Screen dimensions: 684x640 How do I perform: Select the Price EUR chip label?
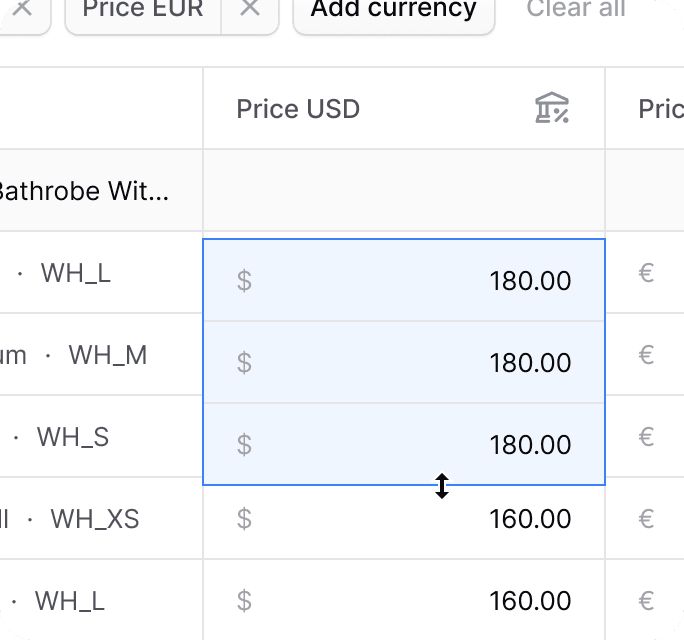click(143, 8)
